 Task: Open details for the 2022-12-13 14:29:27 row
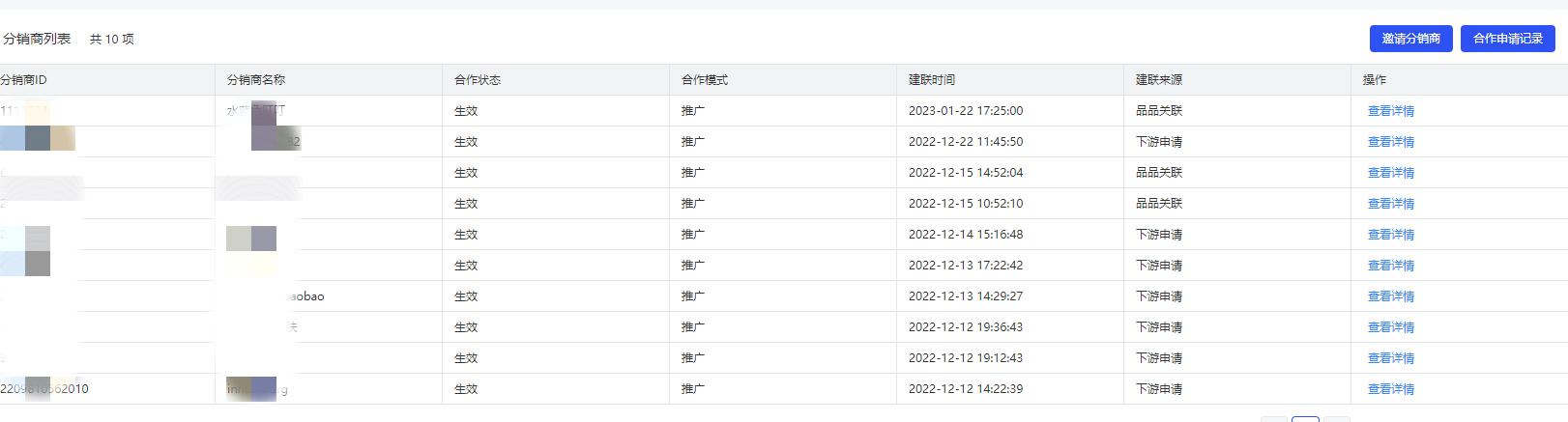[x=1390, y=296]
